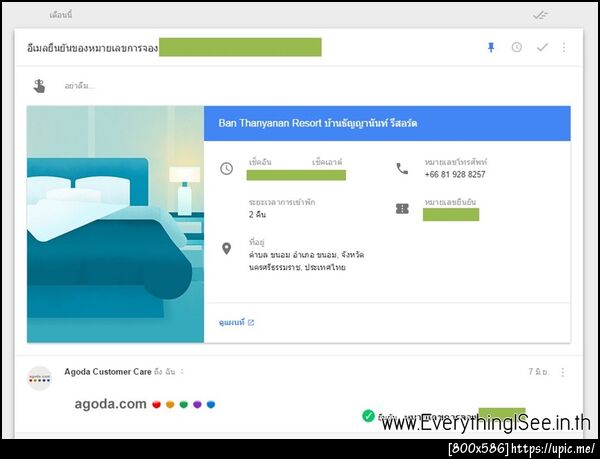The width and height of the screenshot is (600, 459).
Task: Click the Agoda sender avatar
Action: (x=39, y=378)
